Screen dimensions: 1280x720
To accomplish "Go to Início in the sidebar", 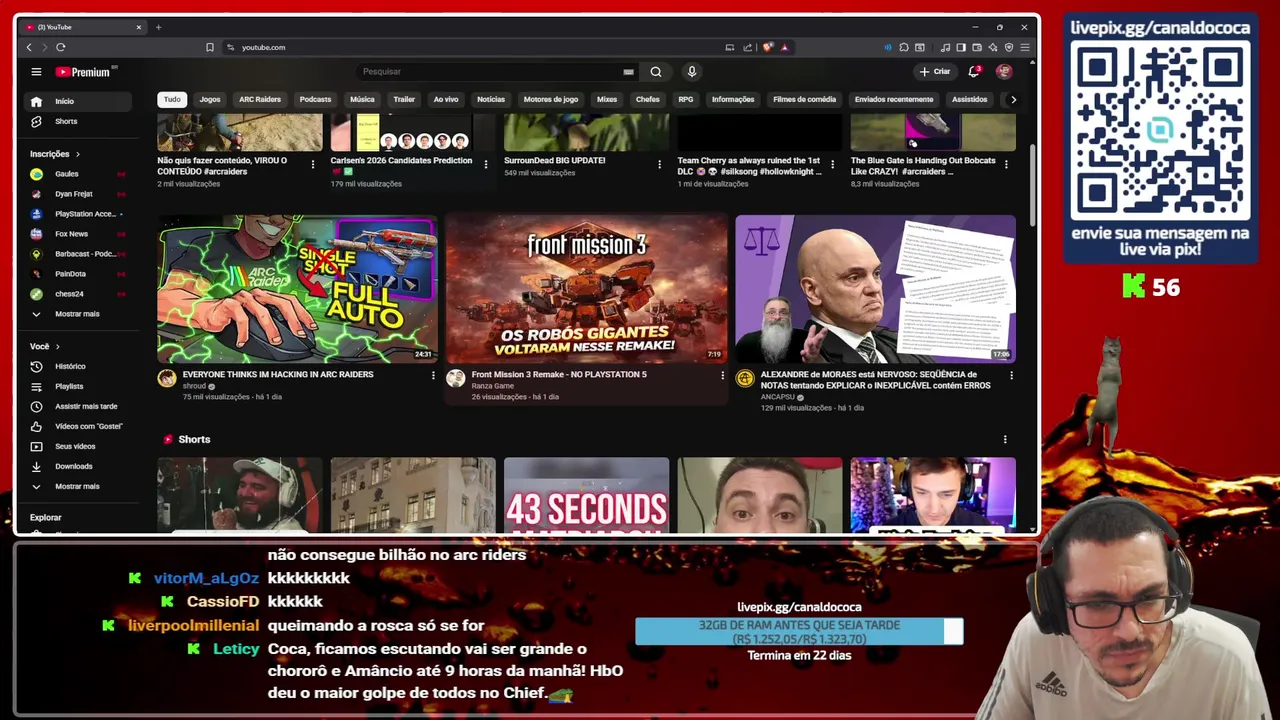I will point(78,101).
